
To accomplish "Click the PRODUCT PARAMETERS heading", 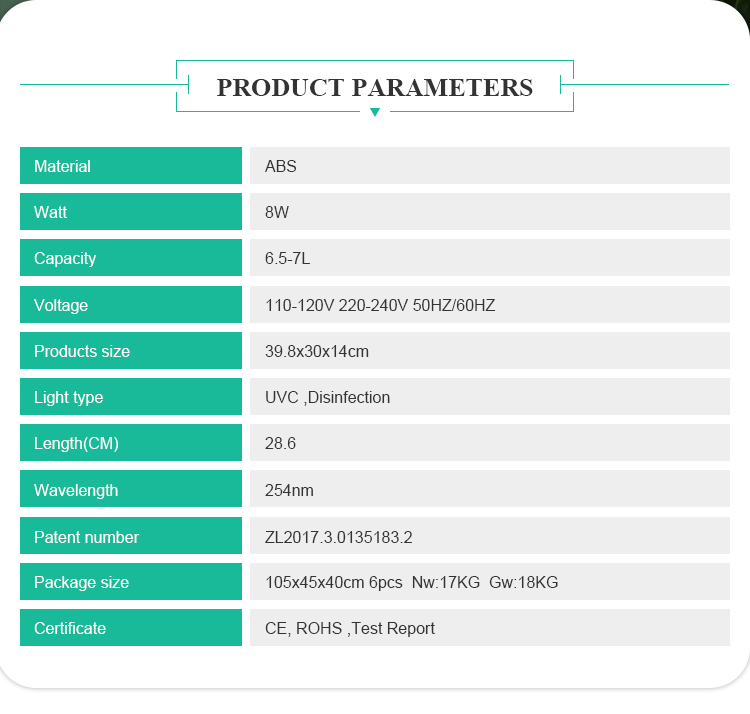I will pos(375,88).
